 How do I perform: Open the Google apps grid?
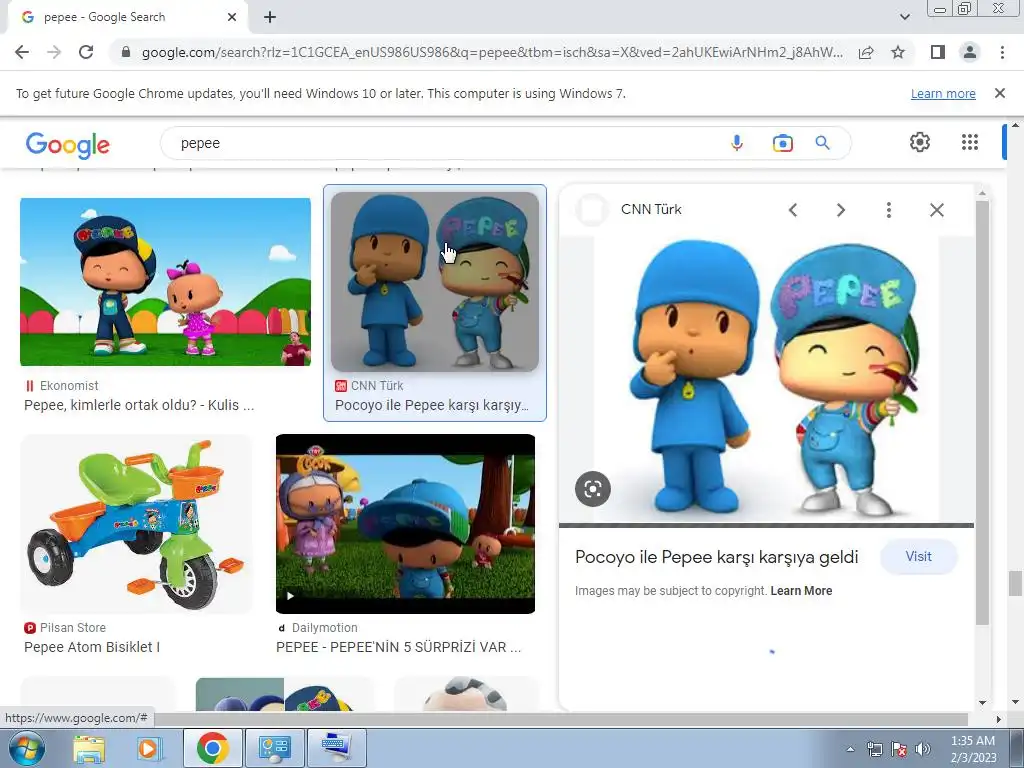[970, 142]
